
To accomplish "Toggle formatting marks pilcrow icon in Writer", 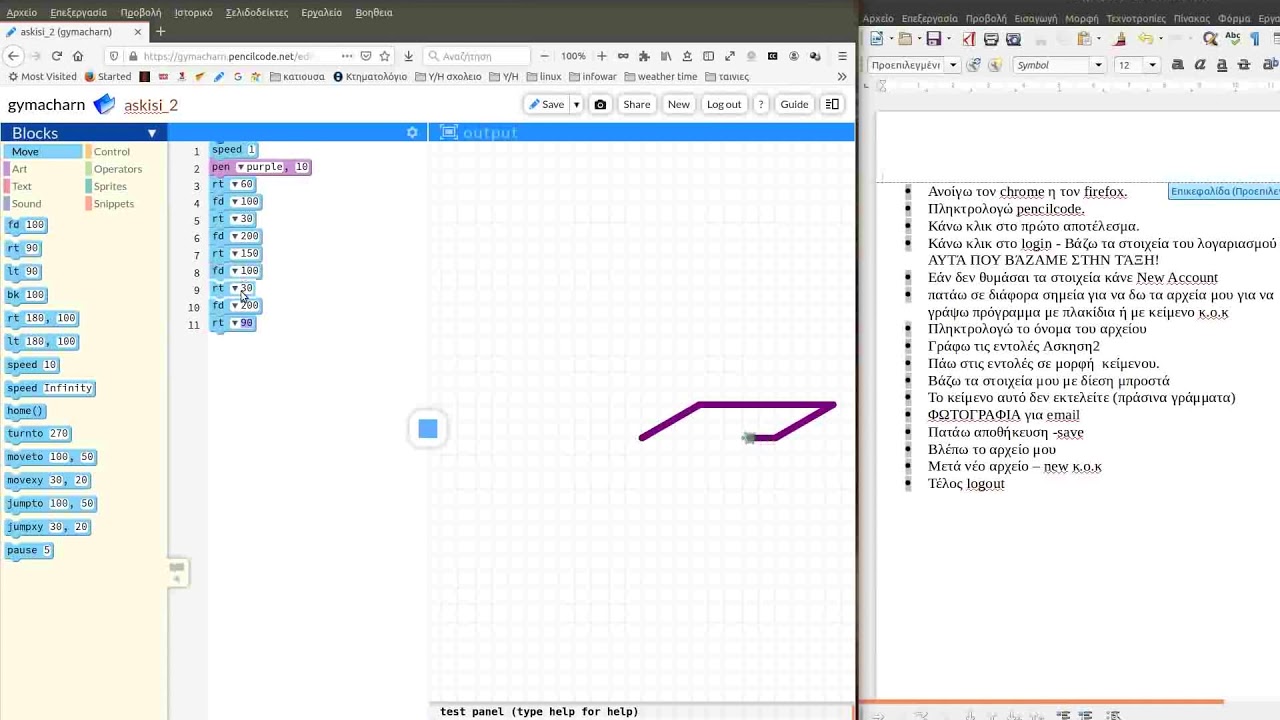I will (1255, 39).
